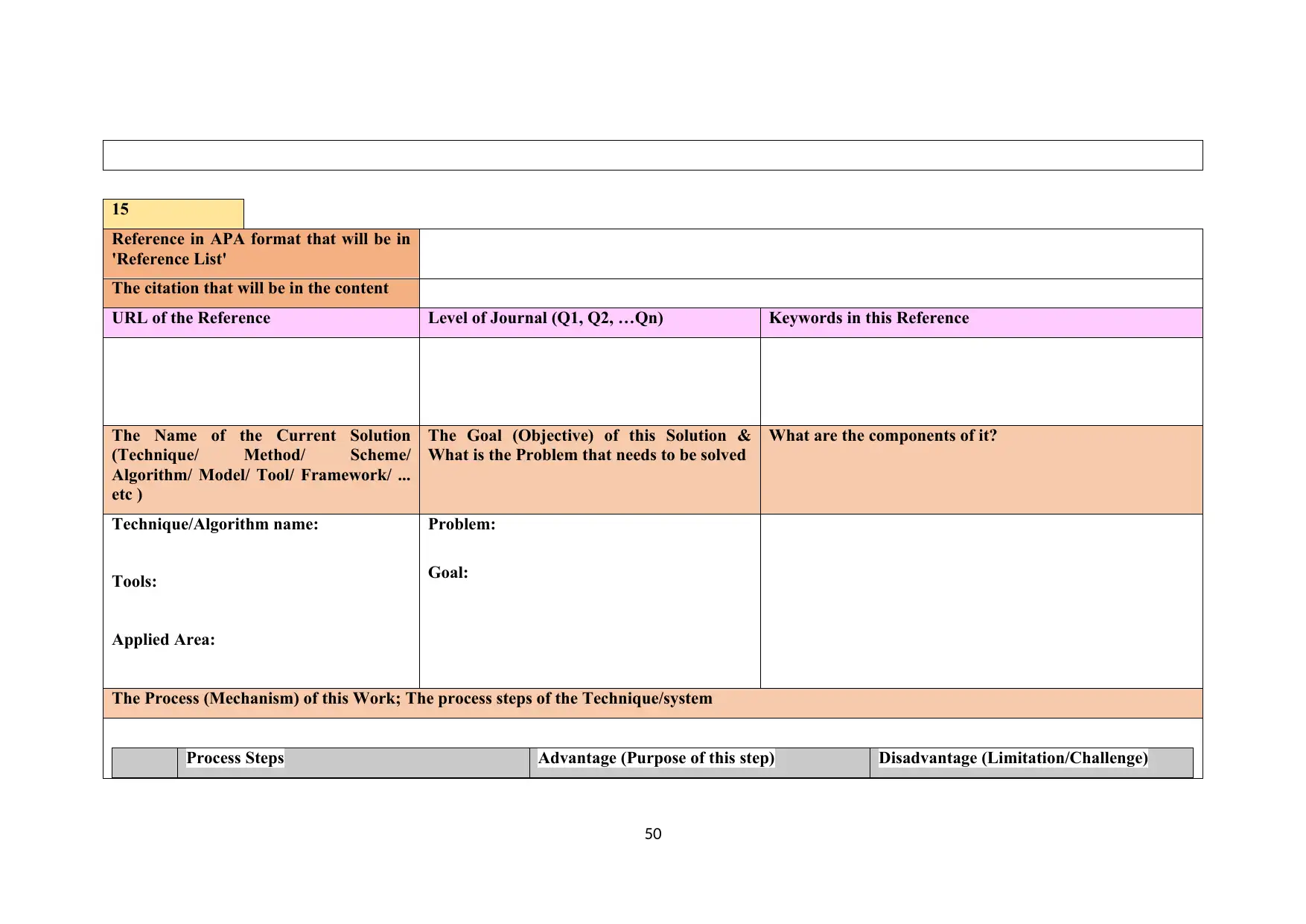Select the 'Process Steps' column header
This screenshot has height=924, width=1306.
(354, 762)
